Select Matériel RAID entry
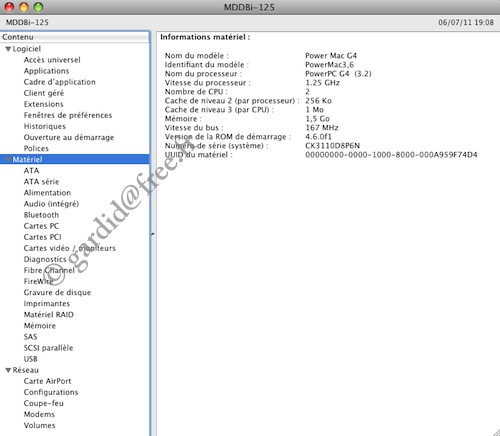 click(49, 315)
